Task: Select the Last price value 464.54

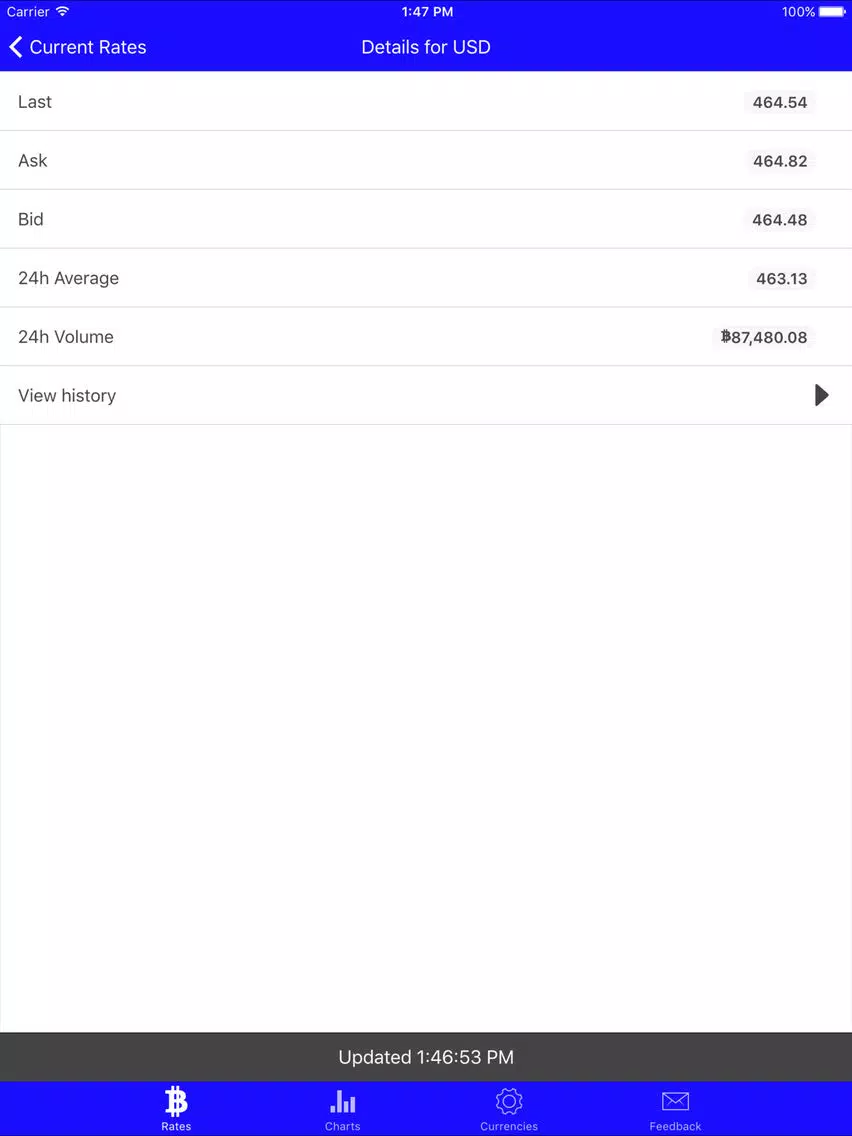Action: [780, 102]
